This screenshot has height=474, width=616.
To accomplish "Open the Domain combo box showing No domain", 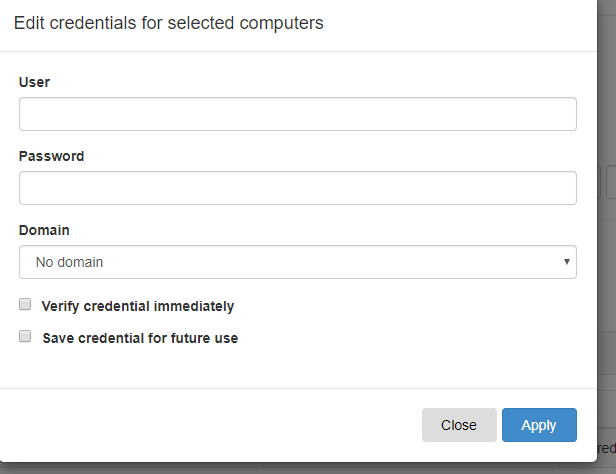I will [298, 262].
